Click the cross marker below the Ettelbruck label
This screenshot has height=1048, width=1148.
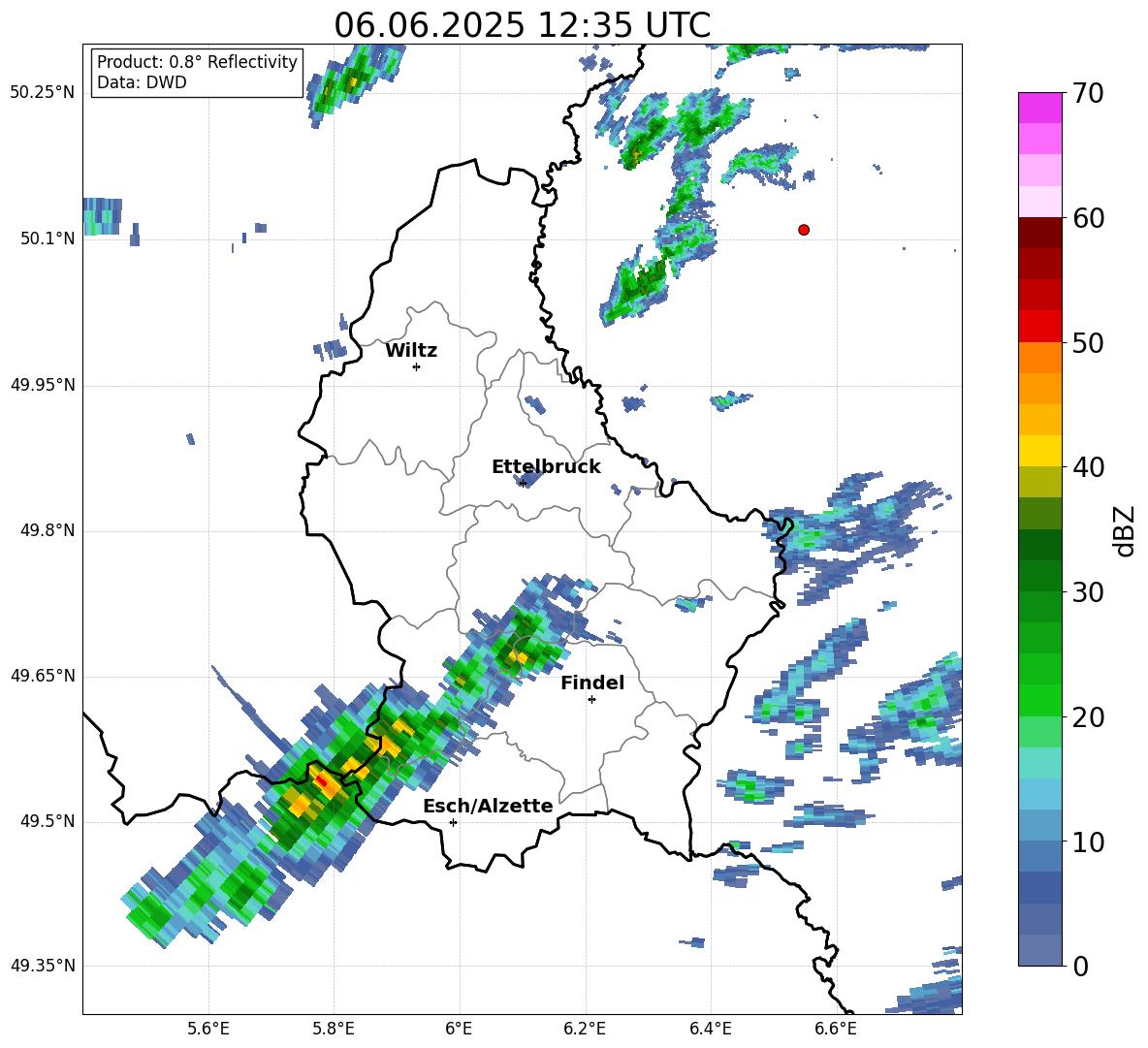coord(523,482)
